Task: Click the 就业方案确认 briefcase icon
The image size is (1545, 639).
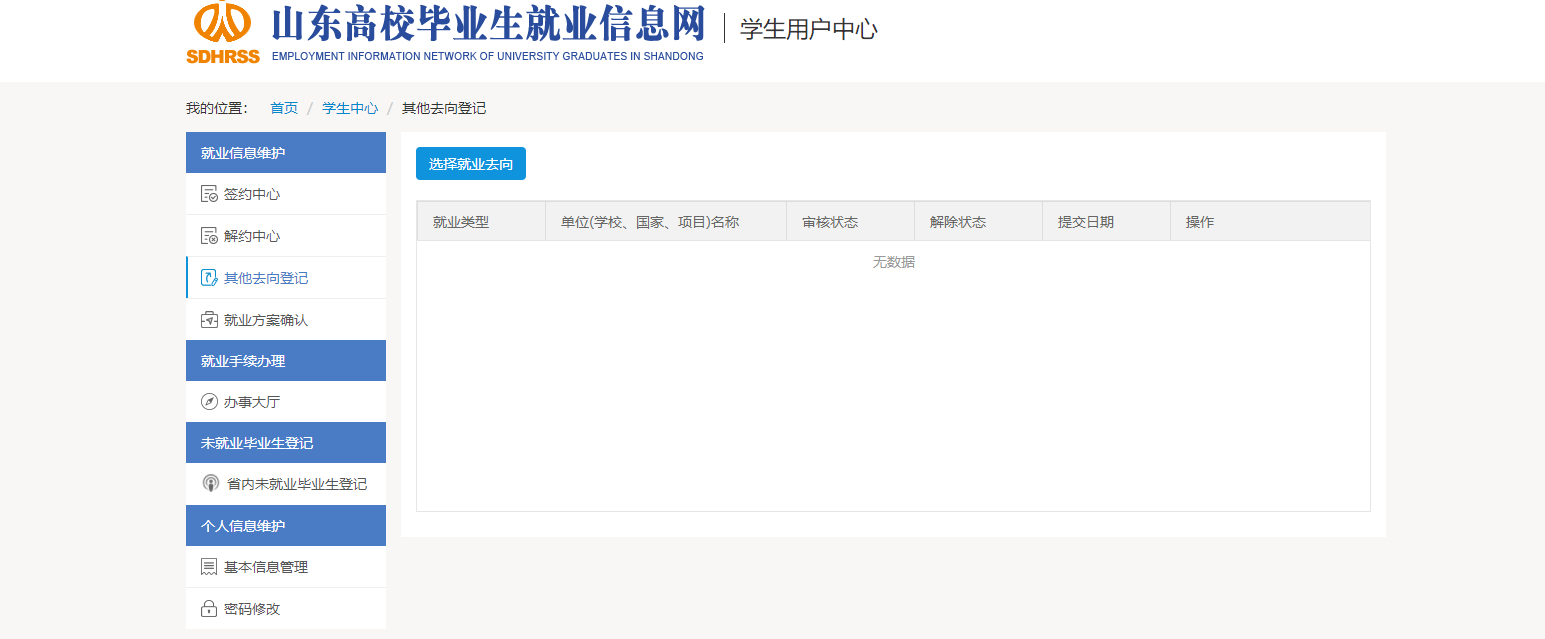Action: pos(209,320)
